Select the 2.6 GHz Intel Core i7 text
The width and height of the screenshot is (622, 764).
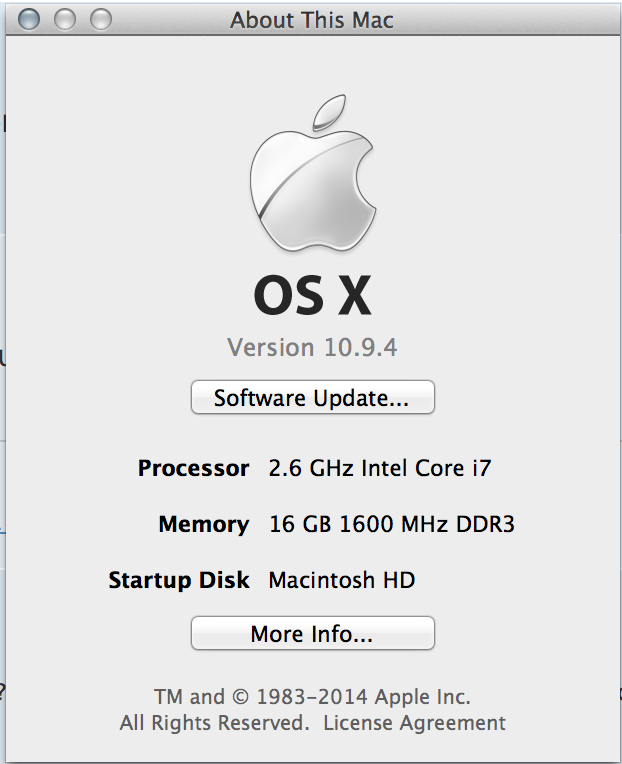pyautogui.click(x=380, y=468)
